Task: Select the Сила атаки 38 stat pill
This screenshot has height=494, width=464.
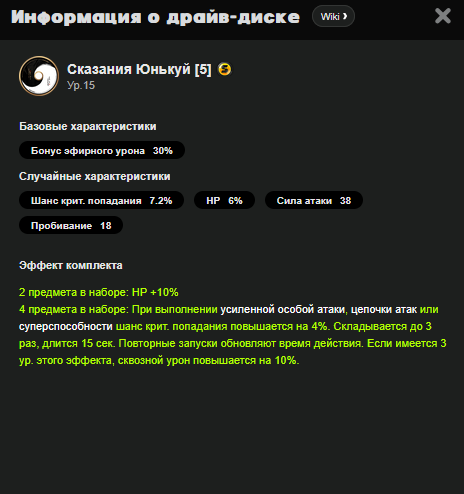Action: point(314,200)
